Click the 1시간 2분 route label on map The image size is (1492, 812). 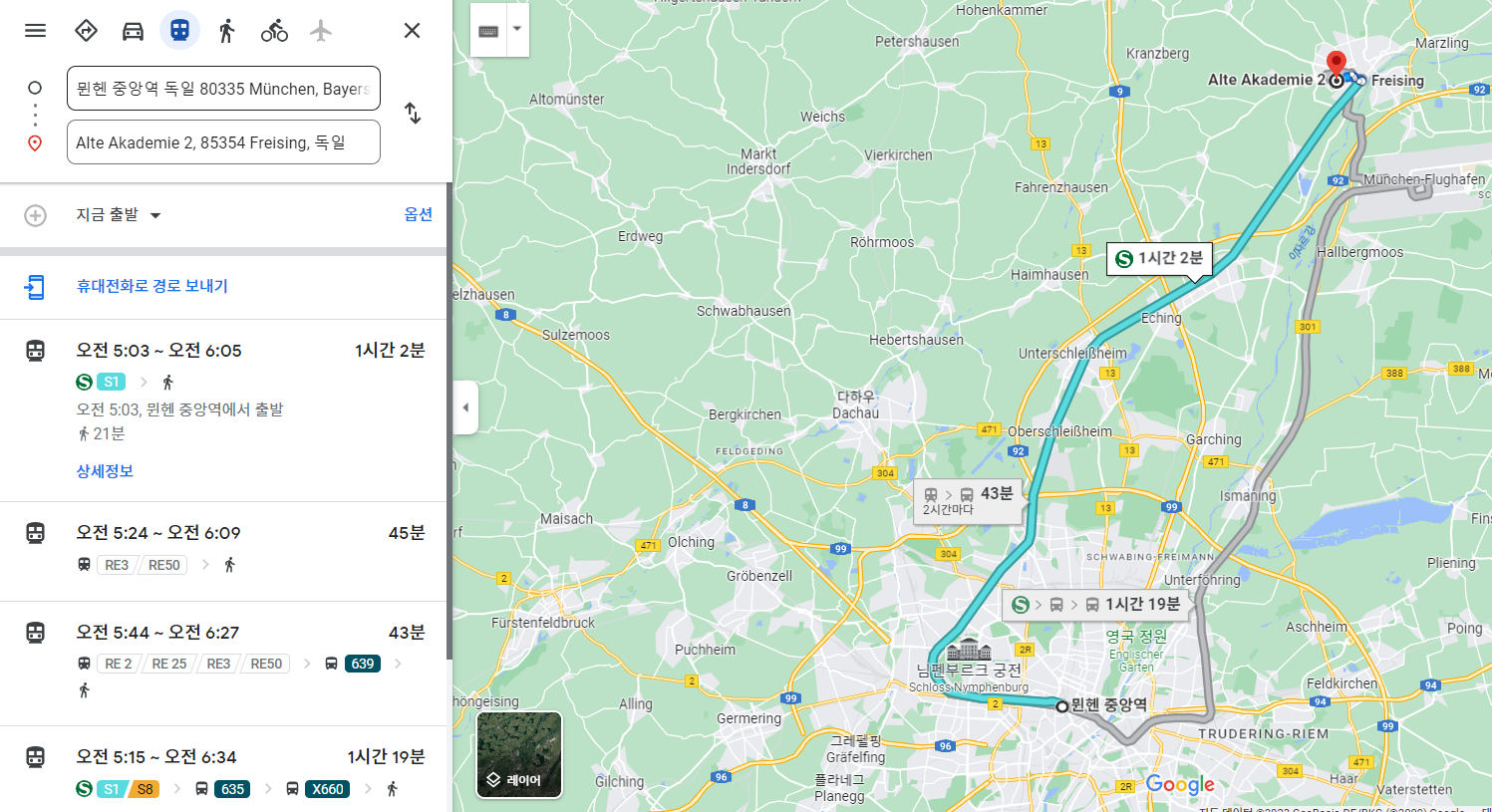coord(1159,258)
